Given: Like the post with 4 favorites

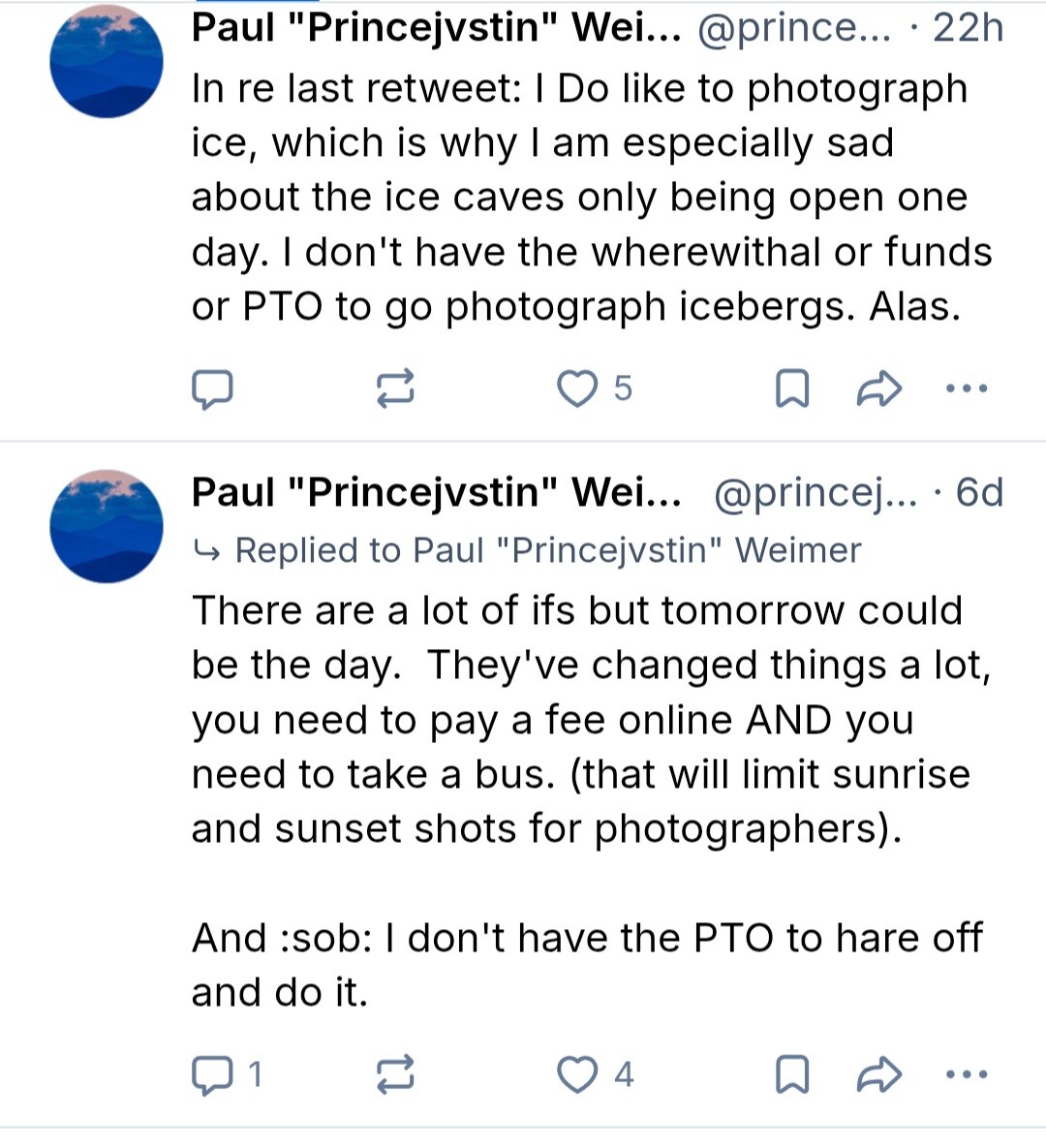Looking at the screenshot, I should [578, 1075].
